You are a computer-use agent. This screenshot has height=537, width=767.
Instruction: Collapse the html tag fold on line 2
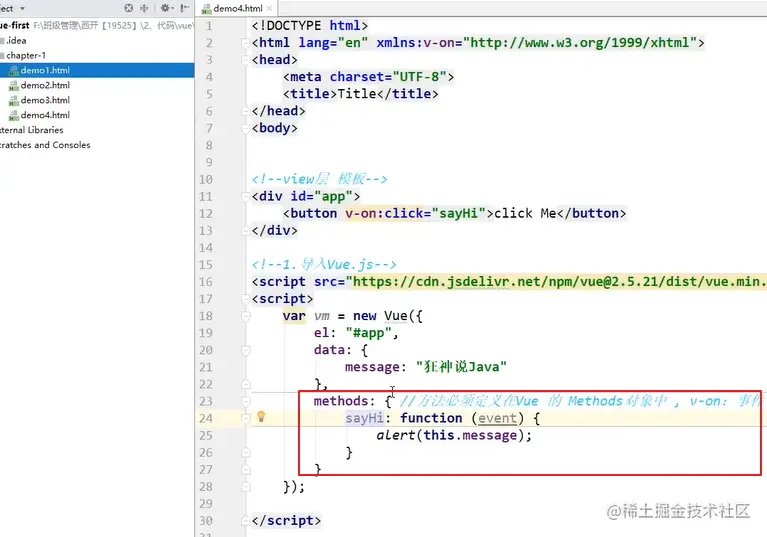click(x=246, y=43)
